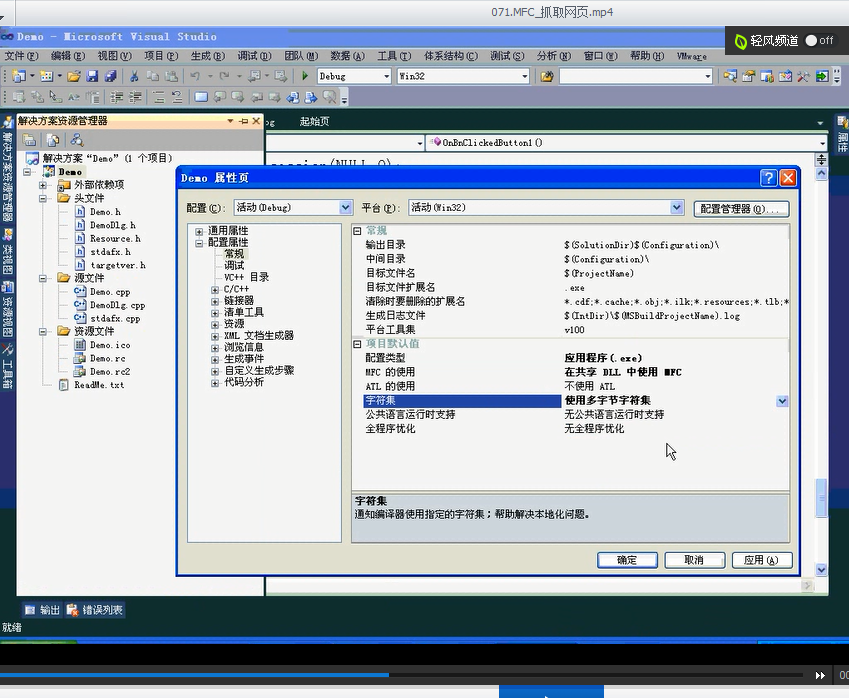Open the Debug configuration dropdown in toolbar
Viewport: 849px width, 698px height.
(387, 76)
